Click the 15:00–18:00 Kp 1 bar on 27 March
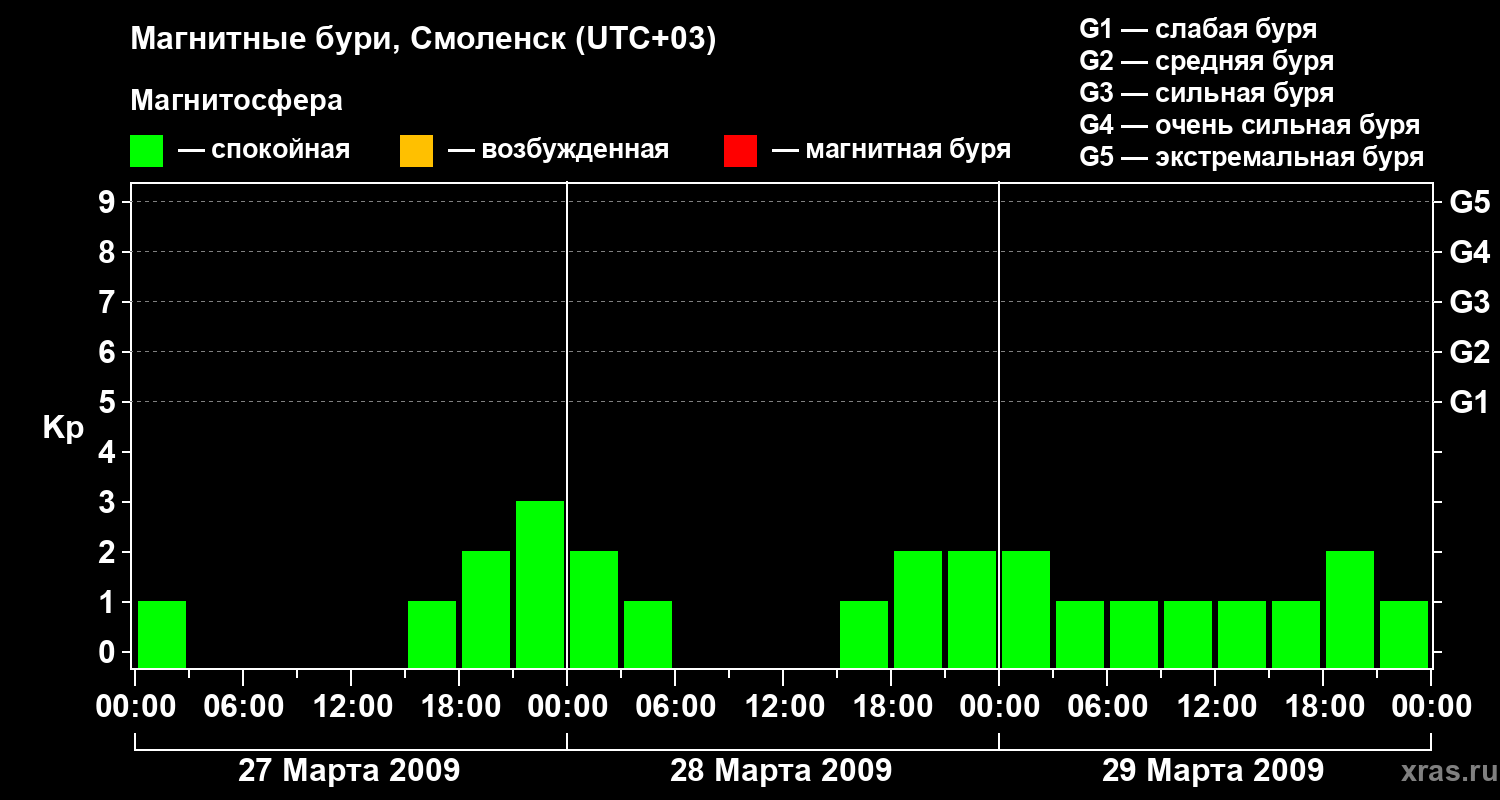 432,634
